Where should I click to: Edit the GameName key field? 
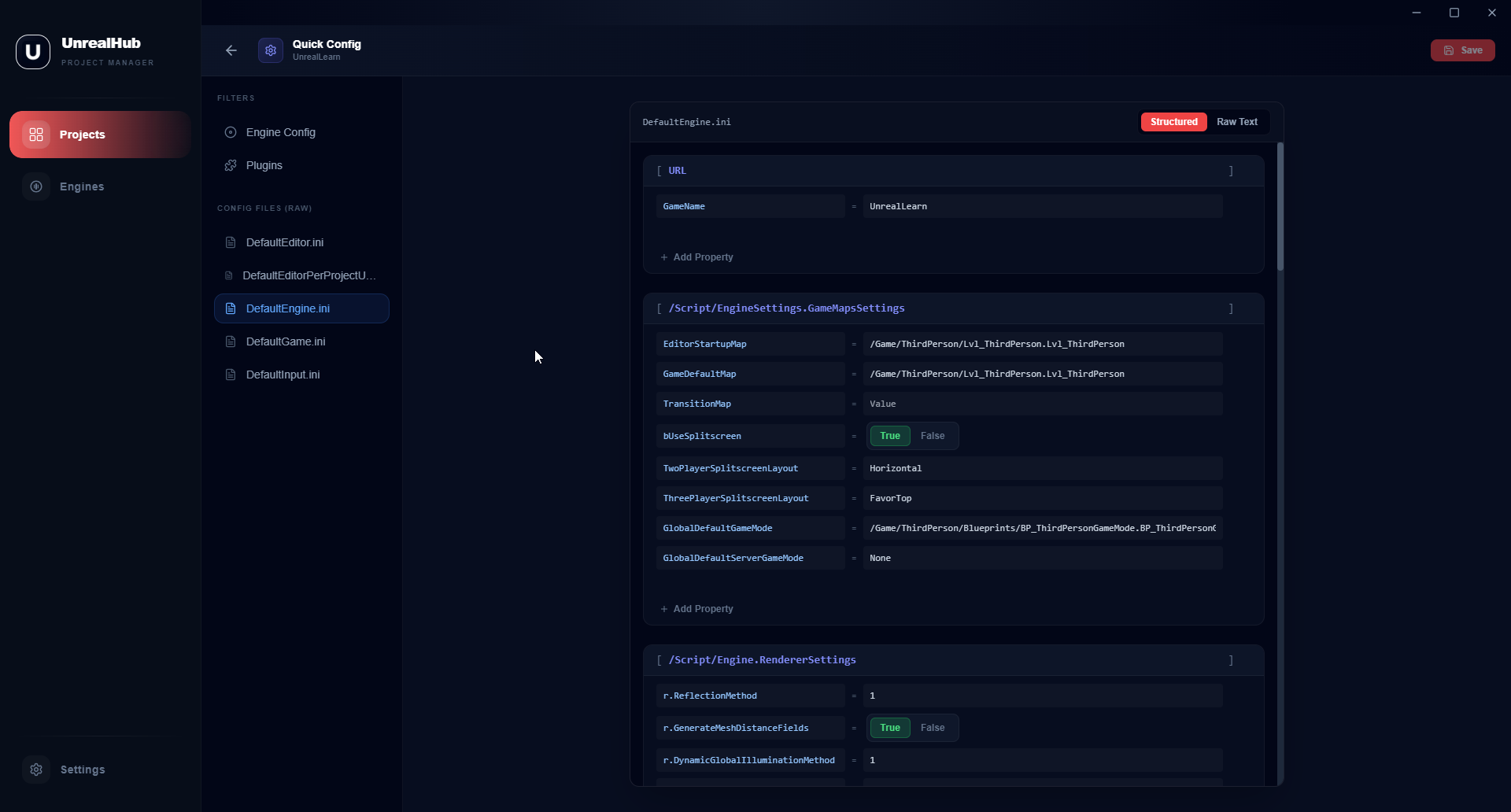[x=751, y=206]
